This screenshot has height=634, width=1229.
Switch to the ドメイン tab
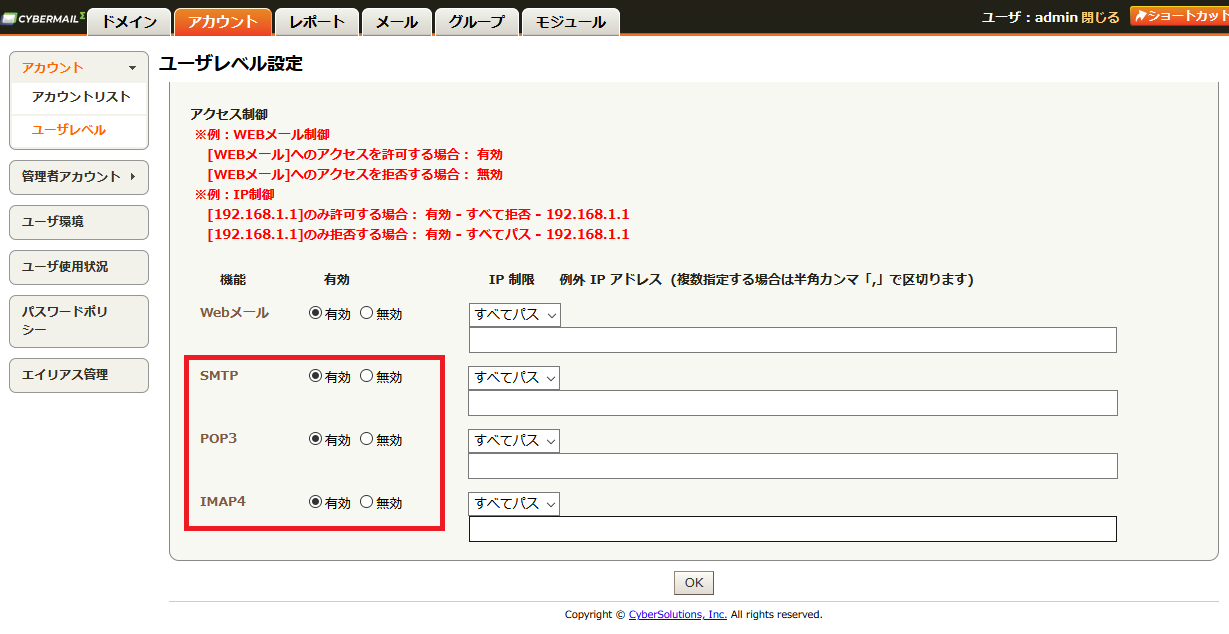[x=129, y=21]
